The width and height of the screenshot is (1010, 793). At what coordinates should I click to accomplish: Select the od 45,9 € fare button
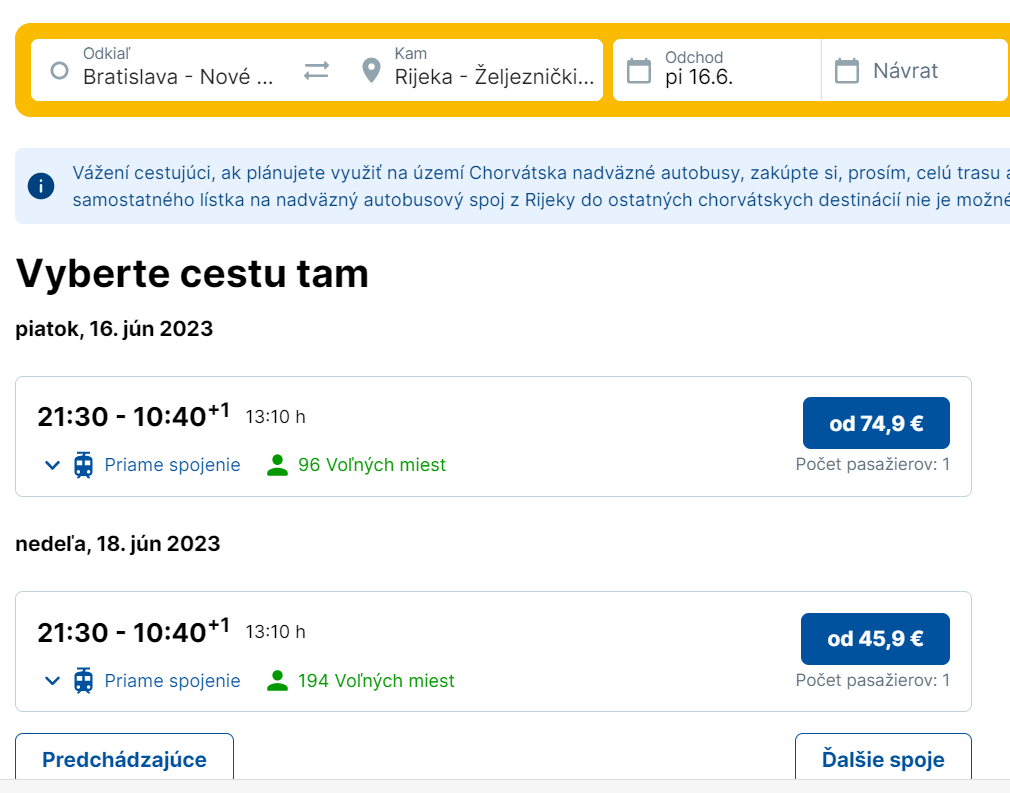[x=875, y=639]
